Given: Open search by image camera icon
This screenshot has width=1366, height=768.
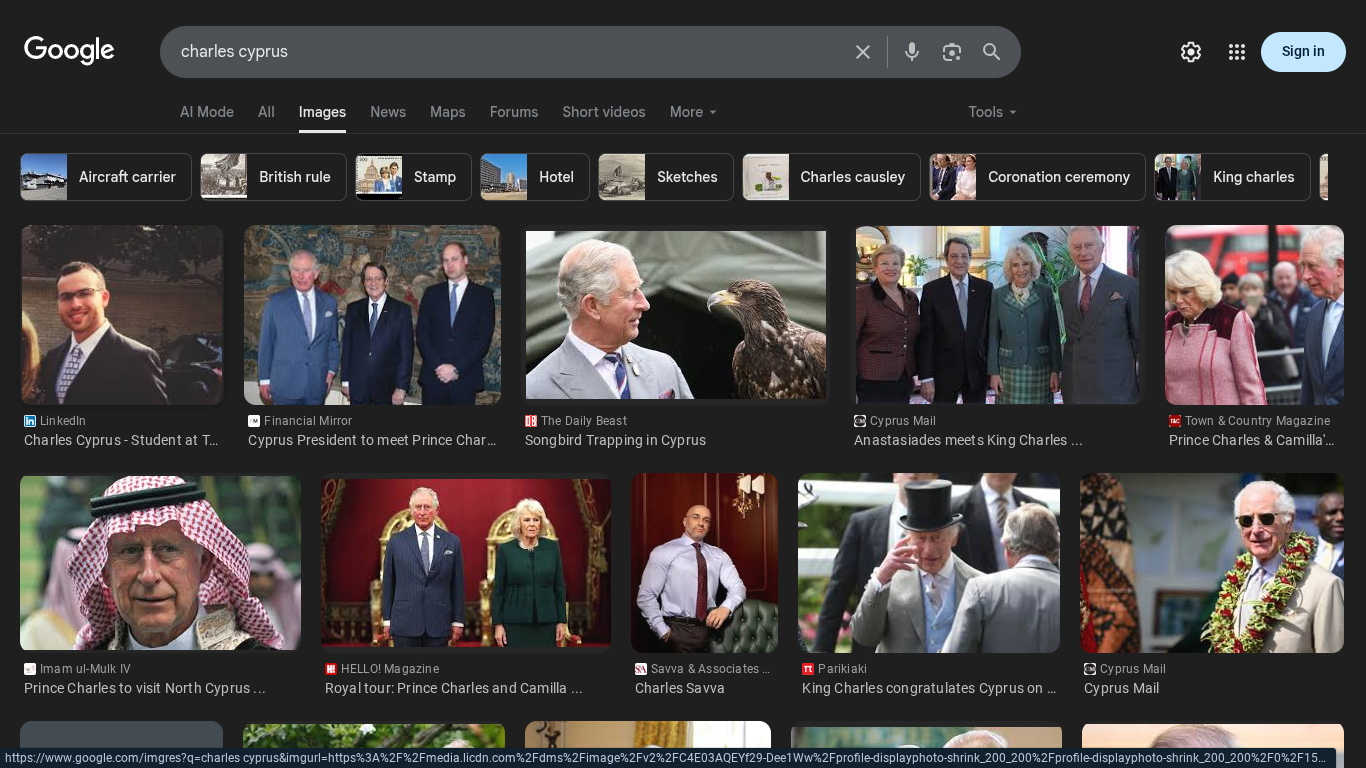Looking at the screenshot, I should pyautogui.click(x=951, y=52).
